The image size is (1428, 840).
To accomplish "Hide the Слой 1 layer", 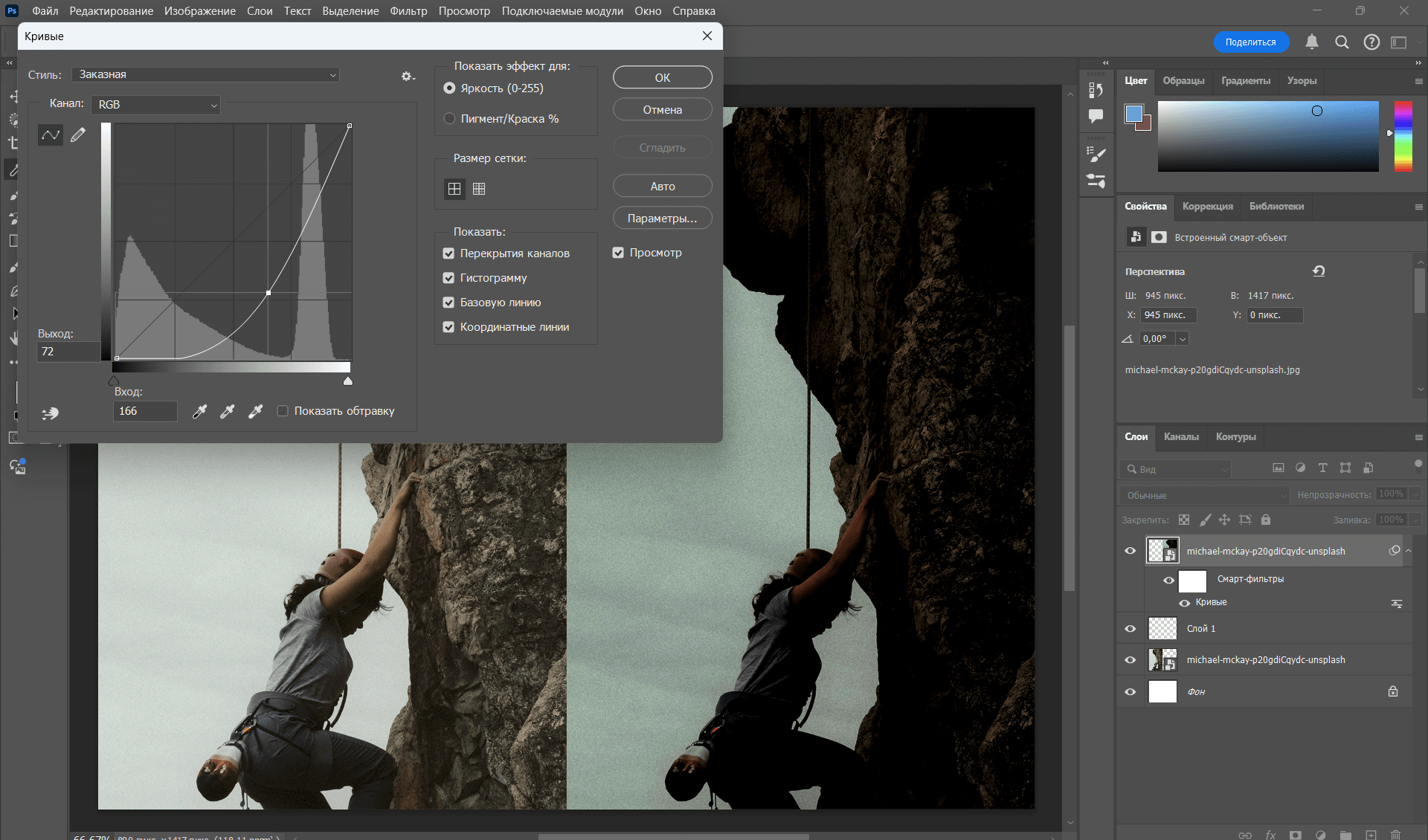I will point(1130,629).
